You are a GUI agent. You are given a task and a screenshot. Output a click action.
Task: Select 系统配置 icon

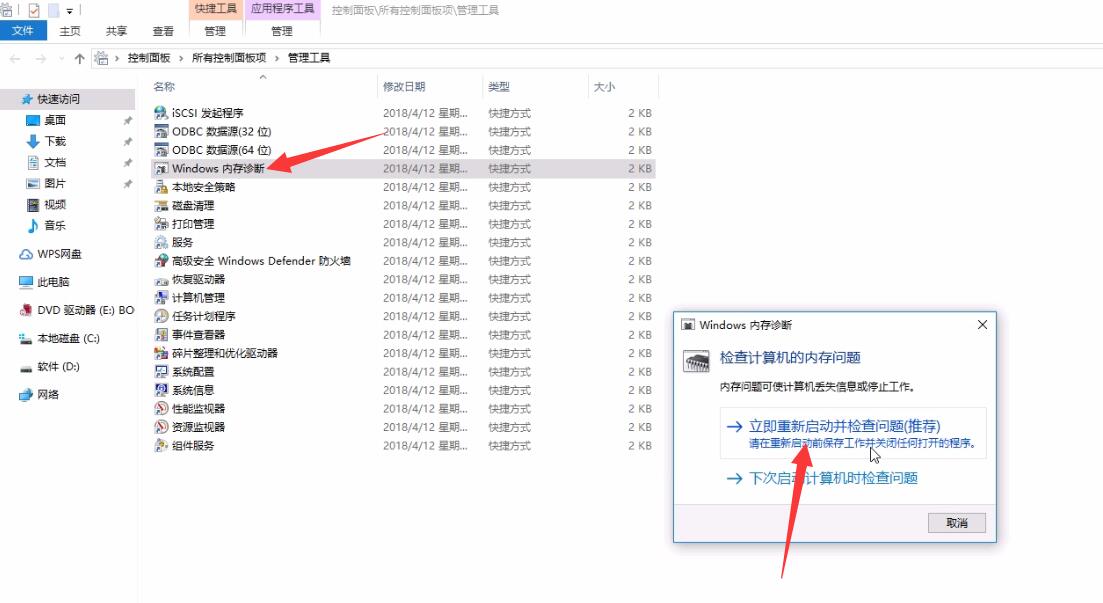click(x=161, y=372)
